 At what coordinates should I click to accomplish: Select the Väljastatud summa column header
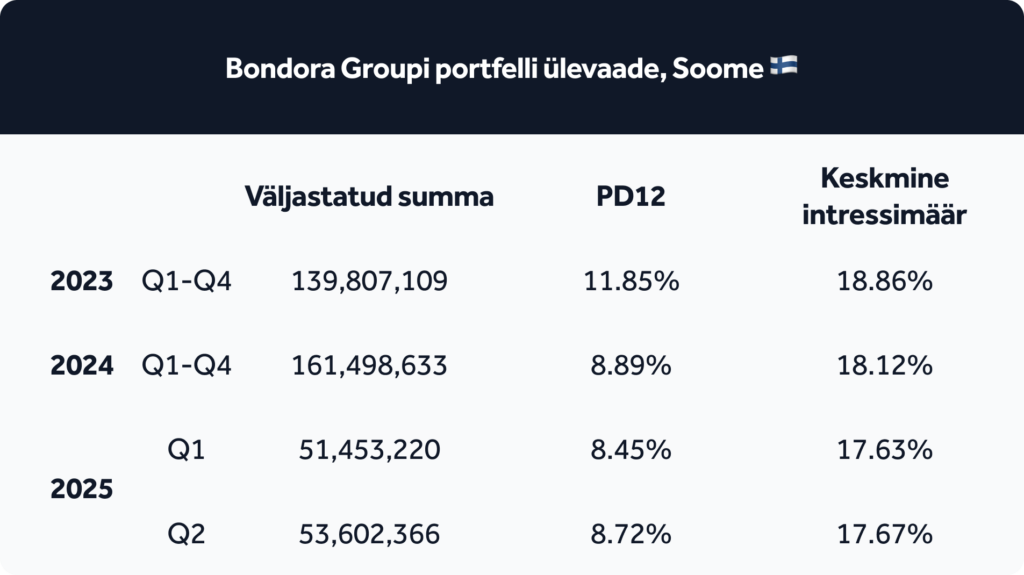pos(369,196)
